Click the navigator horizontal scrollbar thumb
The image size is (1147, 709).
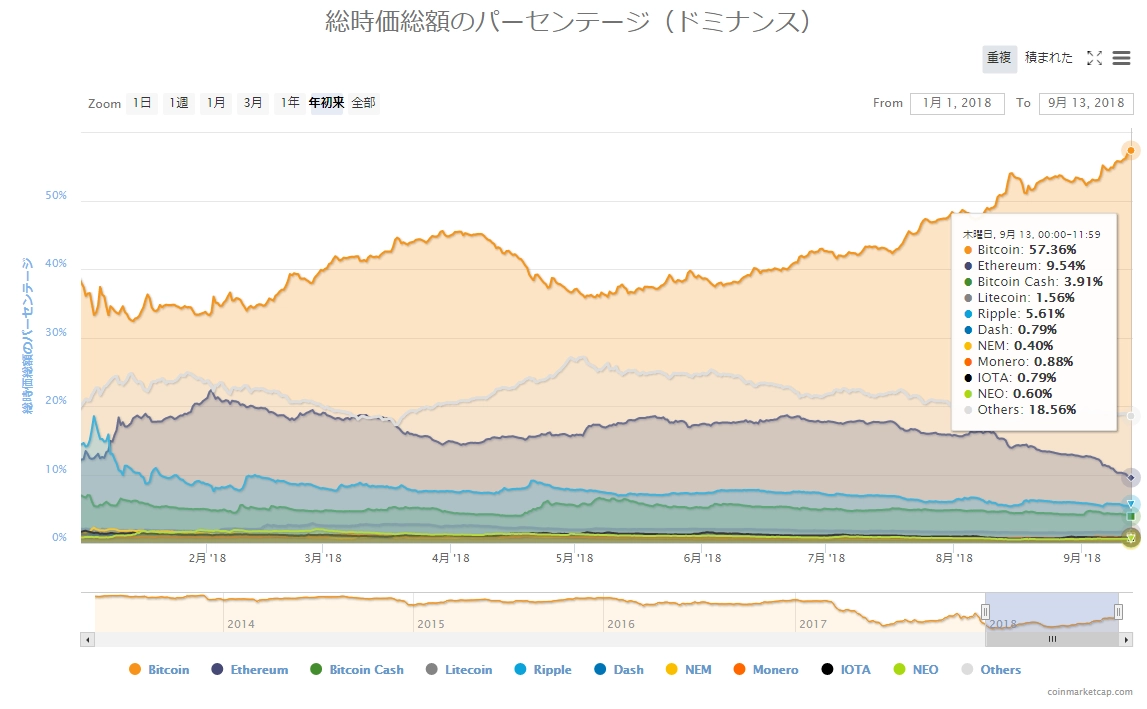(1052, 639)
